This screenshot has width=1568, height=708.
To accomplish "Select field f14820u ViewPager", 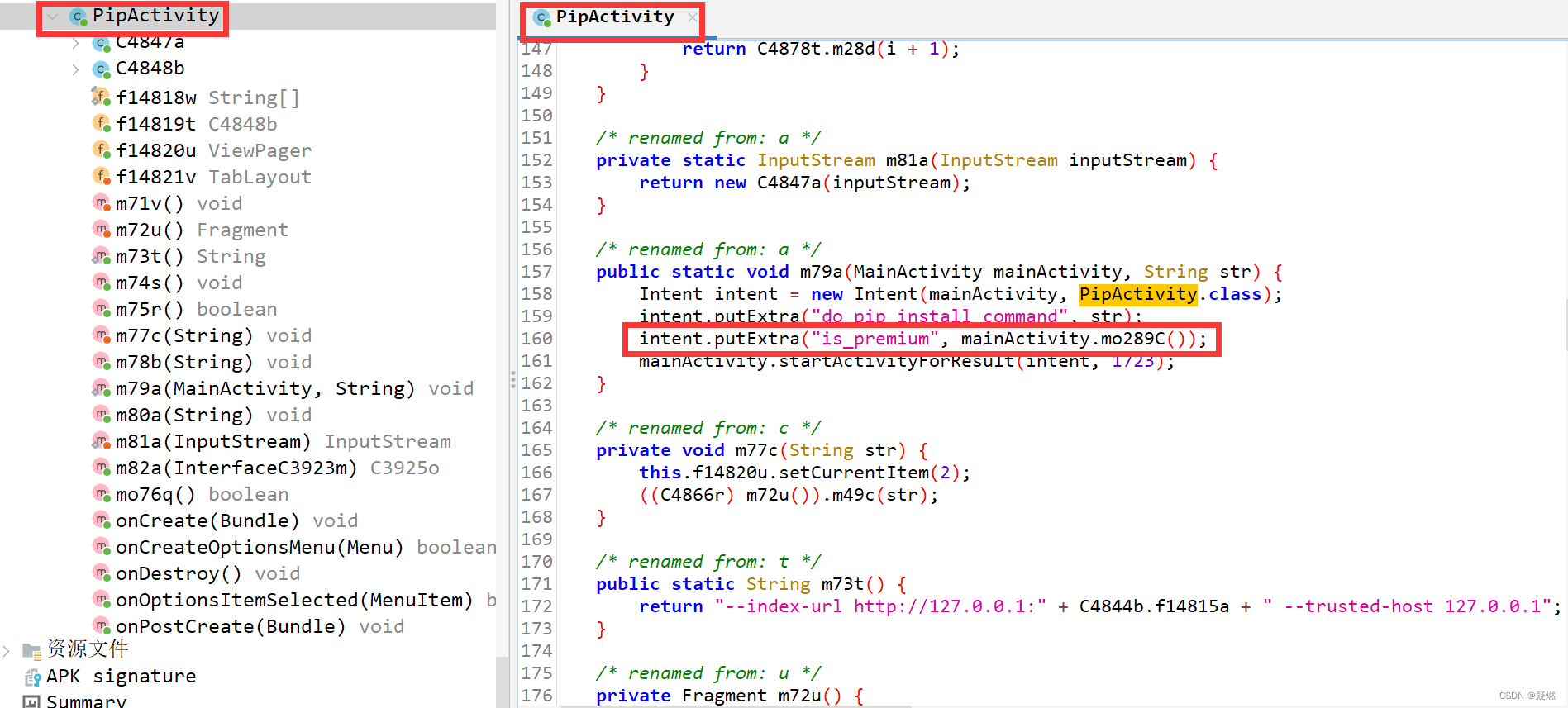I will [213, 150].
